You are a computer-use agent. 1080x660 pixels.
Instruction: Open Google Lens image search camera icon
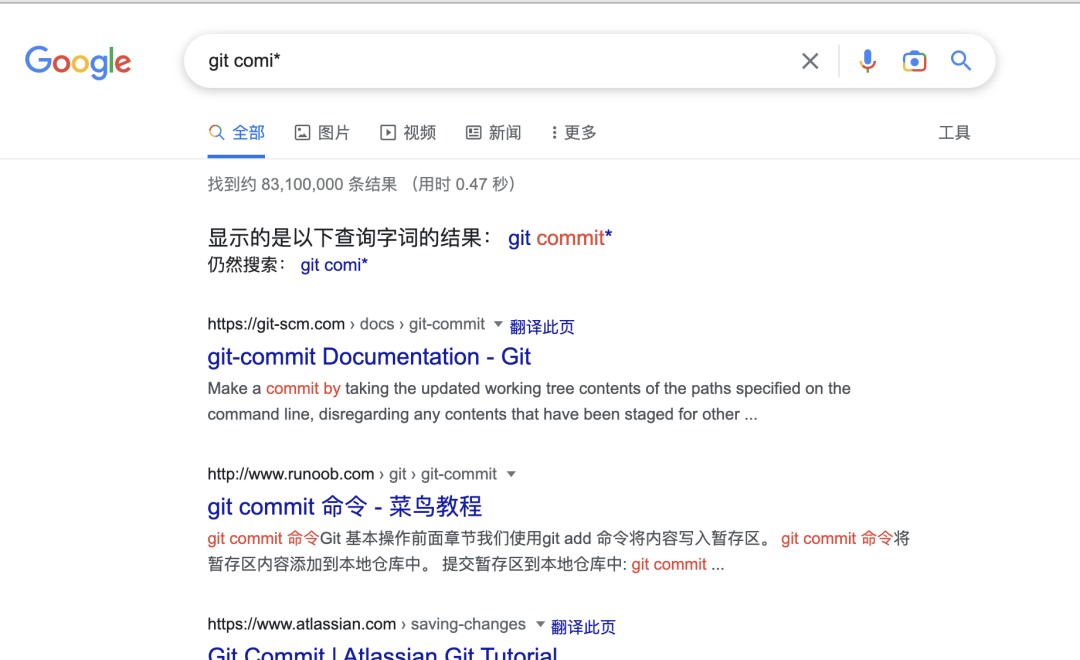point(914,60)
